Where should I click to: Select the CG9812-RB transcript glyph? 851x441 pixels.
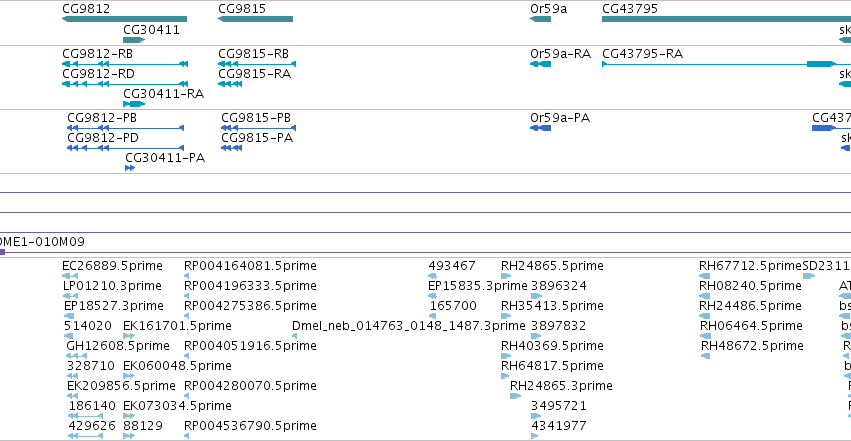pos(125,64)
